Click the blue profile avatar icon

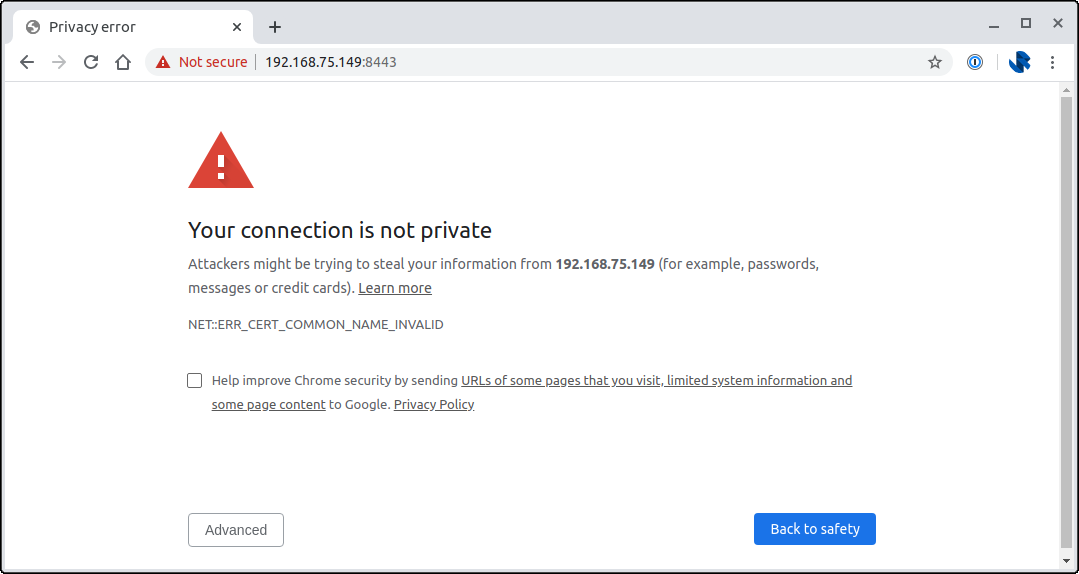click(1019, 62)
